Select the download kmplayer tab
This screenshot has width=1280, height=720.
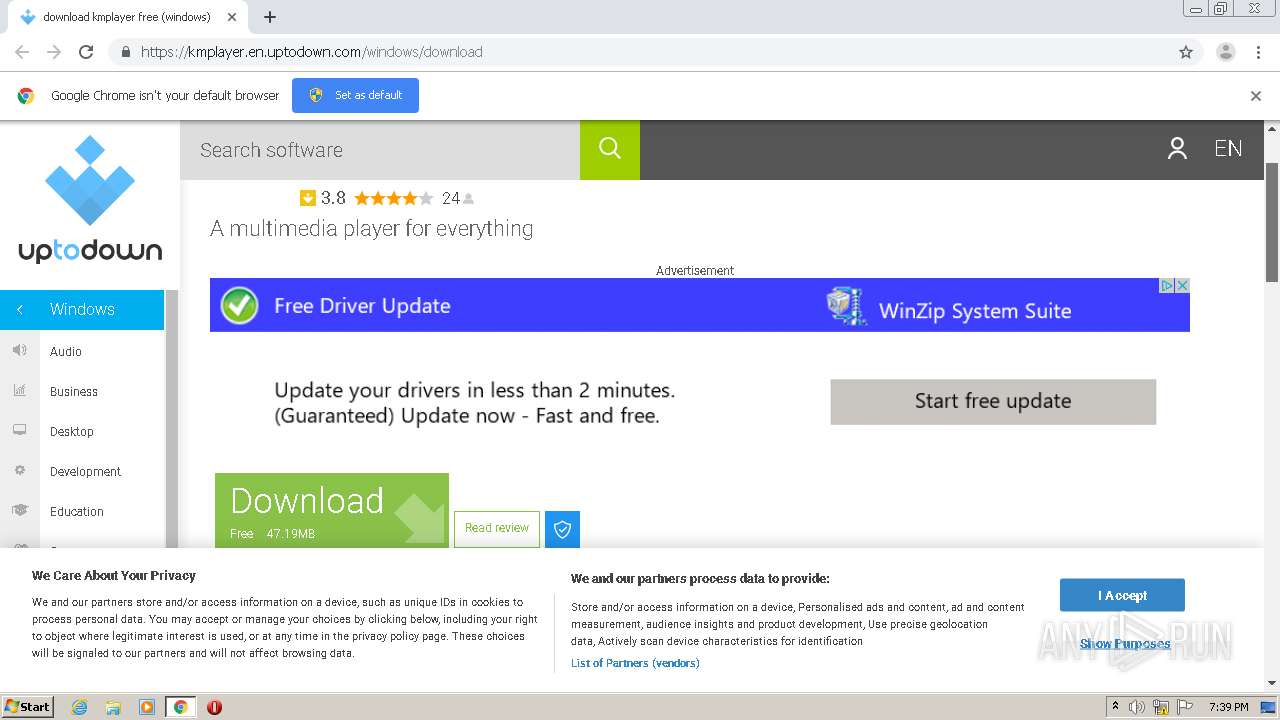click(x=127, y=17)
